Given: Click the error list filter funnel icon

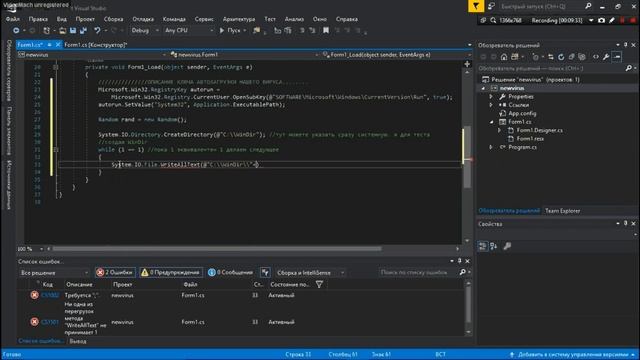Looking at the screenshot, I should point(319,284).
